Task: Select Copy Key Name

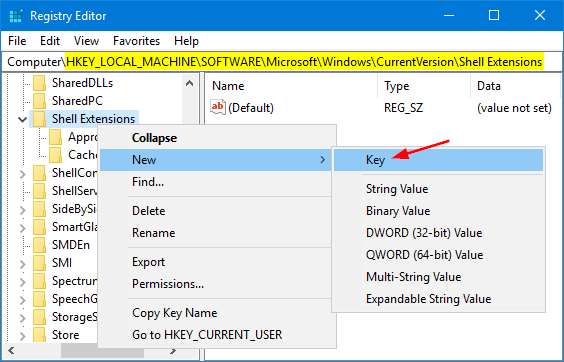Action: [x=217, y=313]
